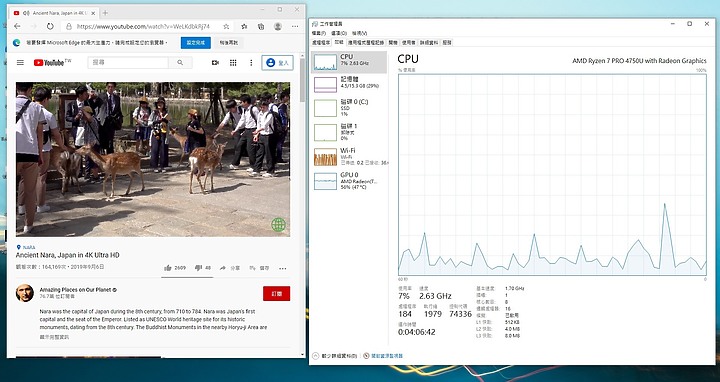Open the YouTube apps grid
Screen dimensions: 720x382
coord(233,62)
